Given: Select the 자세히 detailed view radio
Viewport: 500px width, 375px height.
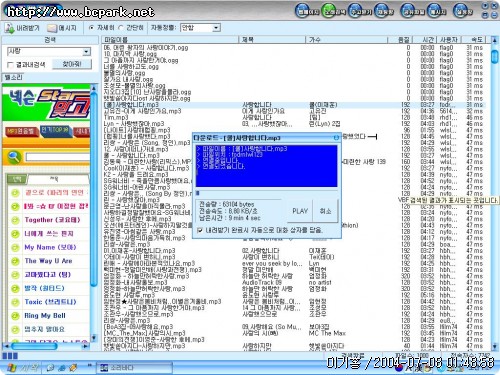Looking at the screenshot, I should (92, 28).
